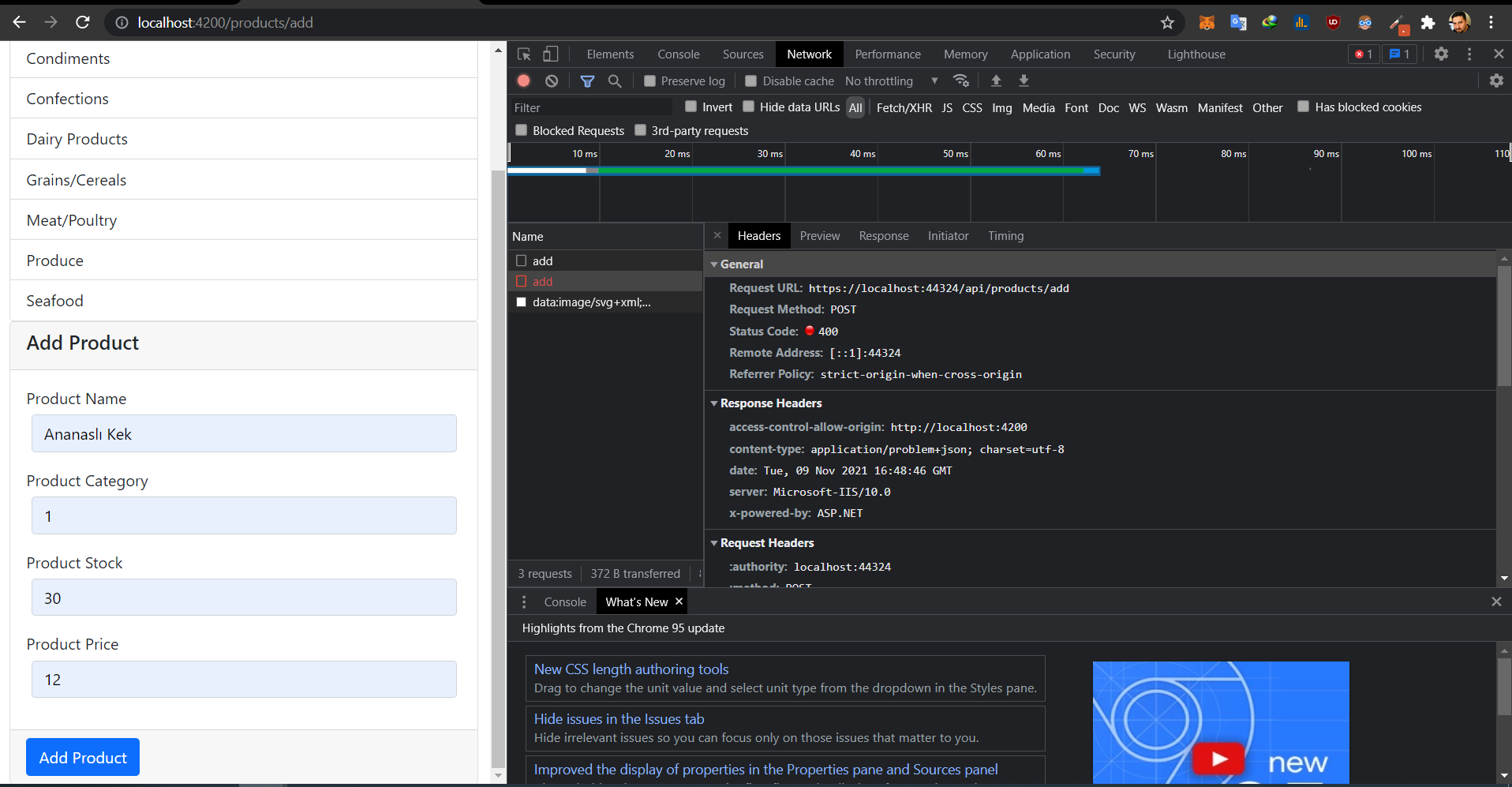Reload the page with refresh icon
Screen dimensions: 1512x787
click(82, 22)
